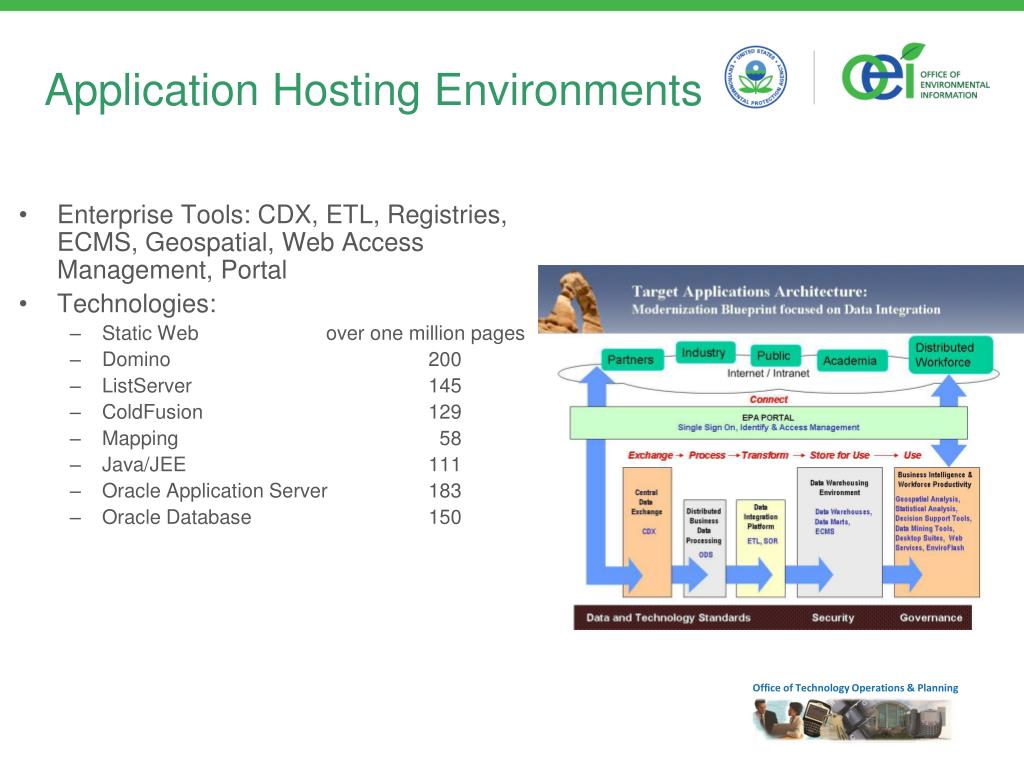Select the 'ListServer' technology row
Viewport: 1024px width, 768px height.
(x=147, y=385)
